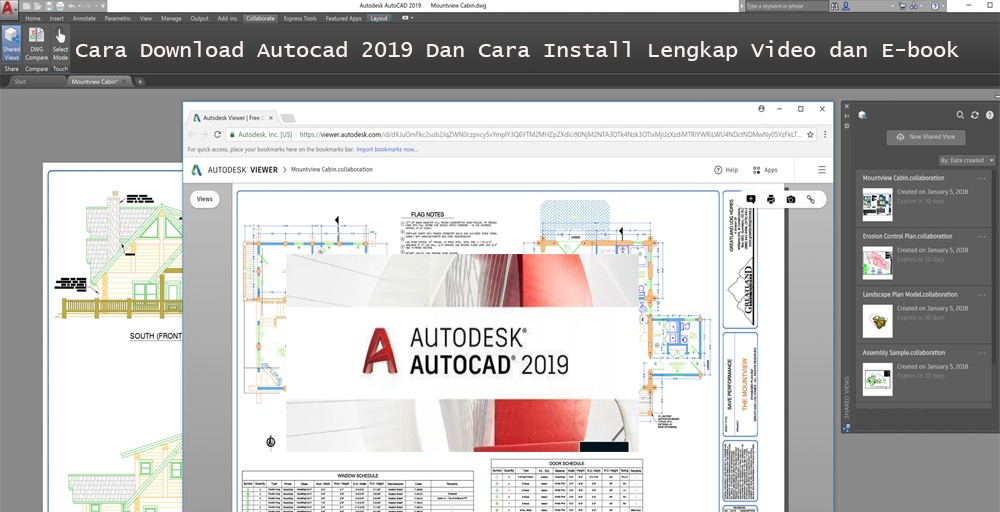Click the keyword search input field
This screenshot has height=512, width=1000.
pos(786,6)
